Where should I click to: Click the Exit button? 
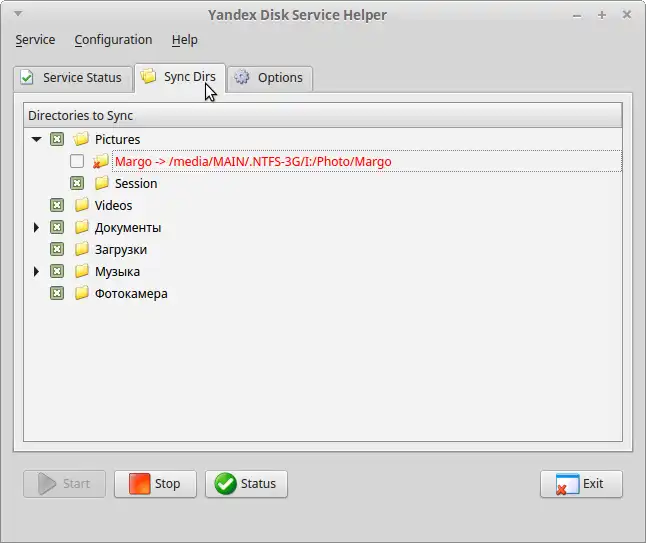(x=581, y=484)
